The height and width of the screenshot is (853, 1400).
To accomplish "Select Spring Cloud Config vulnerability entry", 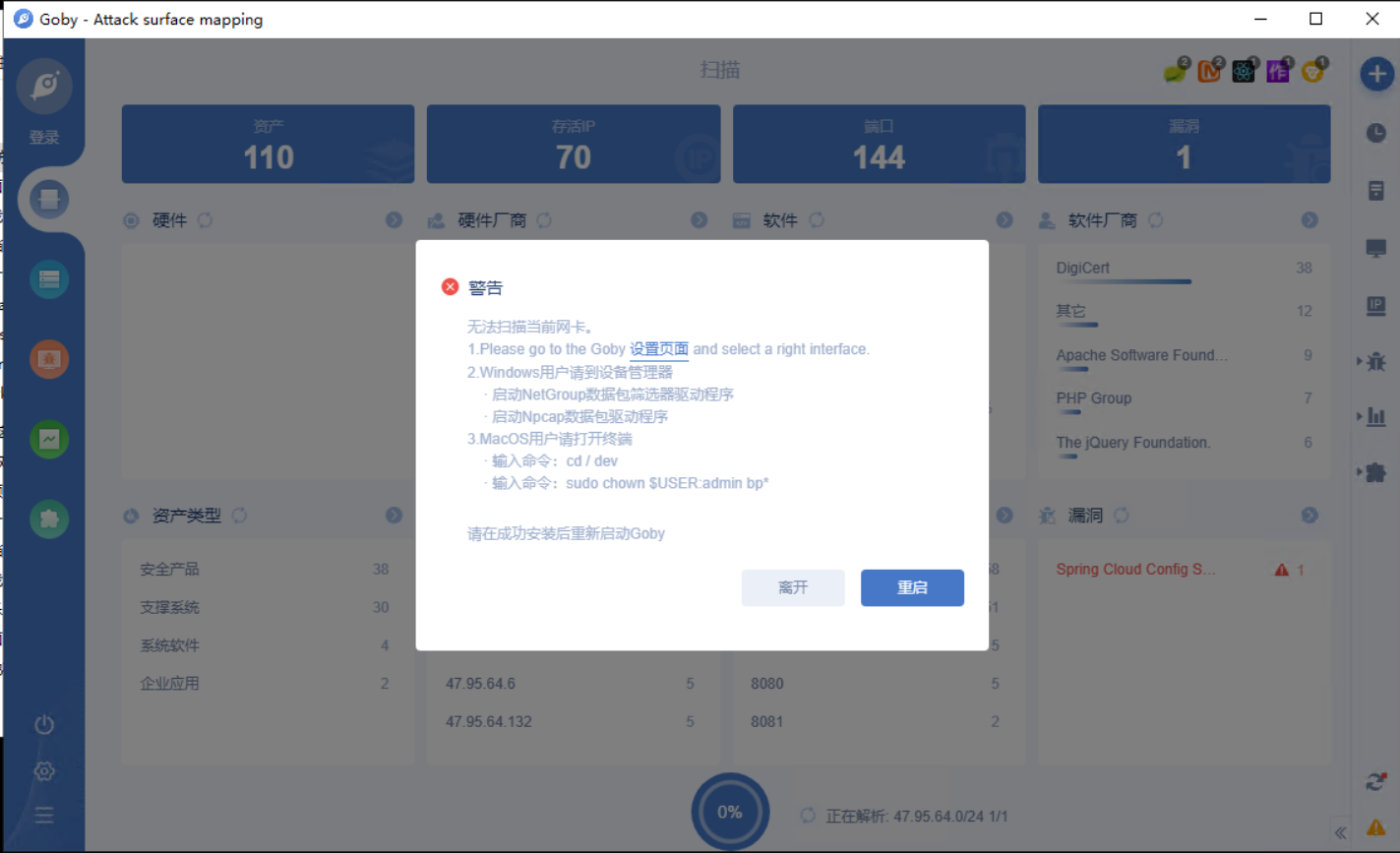I will [x=1184, y=570].
